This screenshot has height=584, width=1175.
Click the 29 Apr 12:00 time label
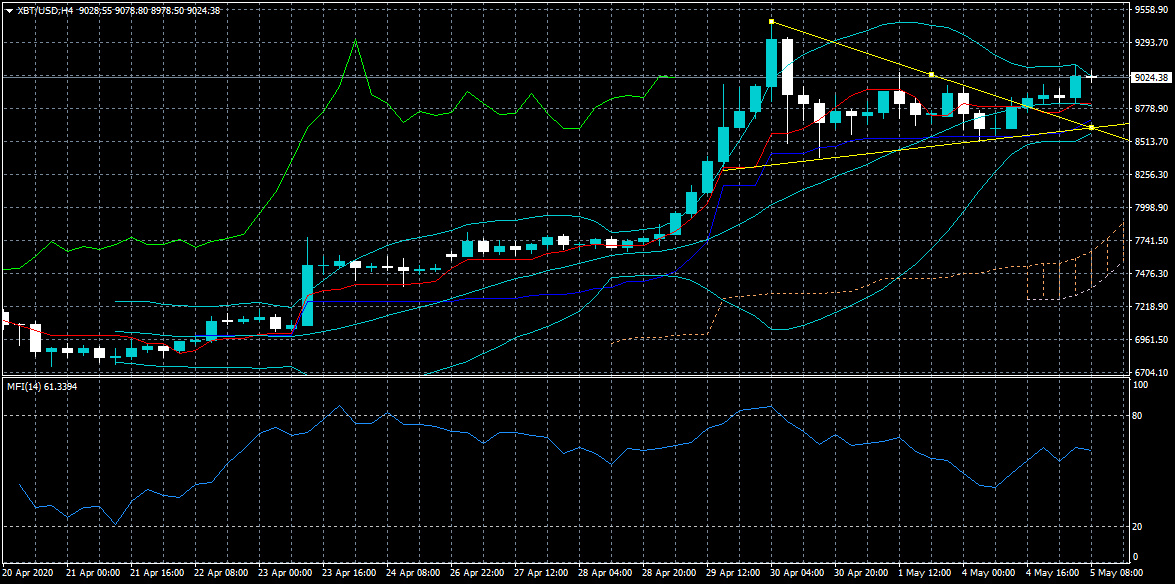[x=733, y=572]
